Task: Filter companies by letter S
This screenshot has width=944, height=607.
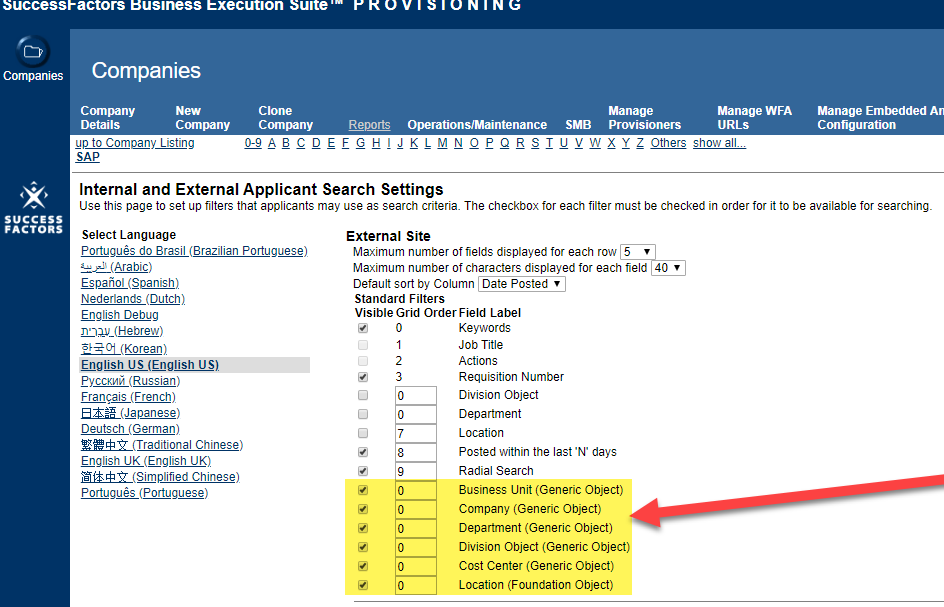Action: tap(535, 143)
